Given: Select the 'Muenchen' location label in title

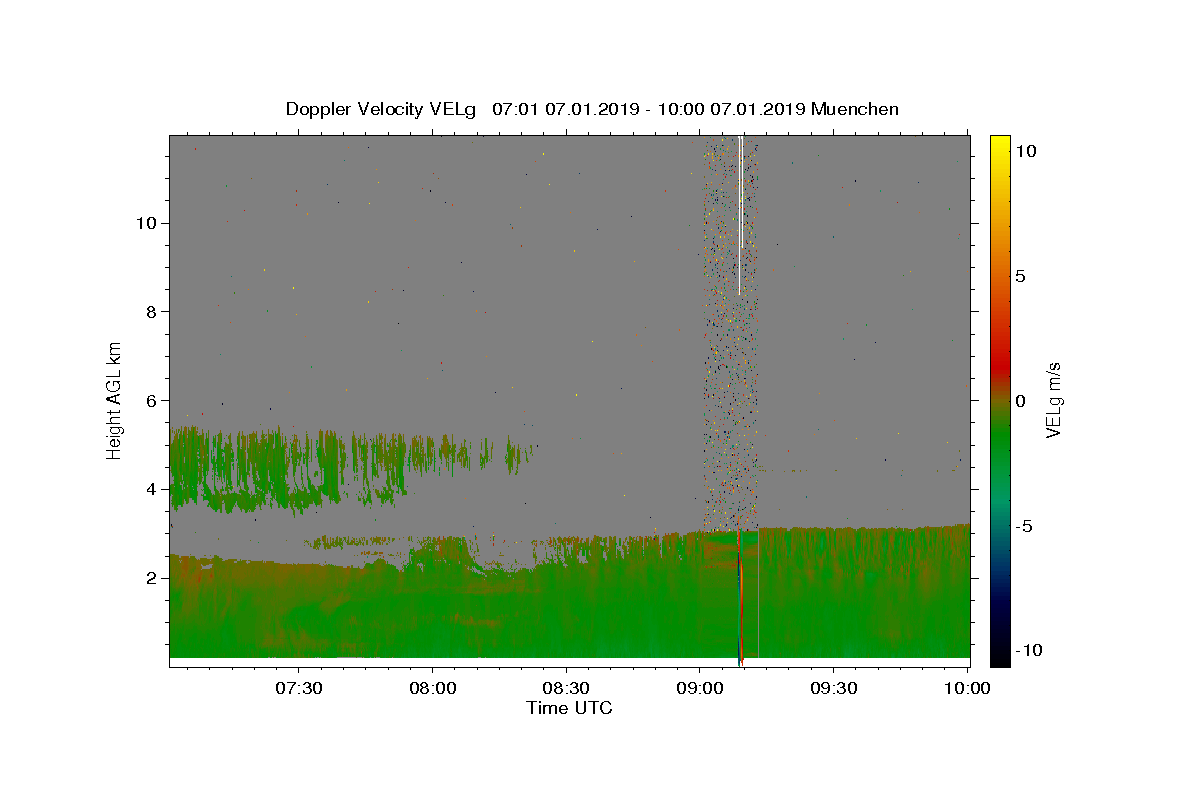Looking at the screenshot, I should (x=855, y=109).
